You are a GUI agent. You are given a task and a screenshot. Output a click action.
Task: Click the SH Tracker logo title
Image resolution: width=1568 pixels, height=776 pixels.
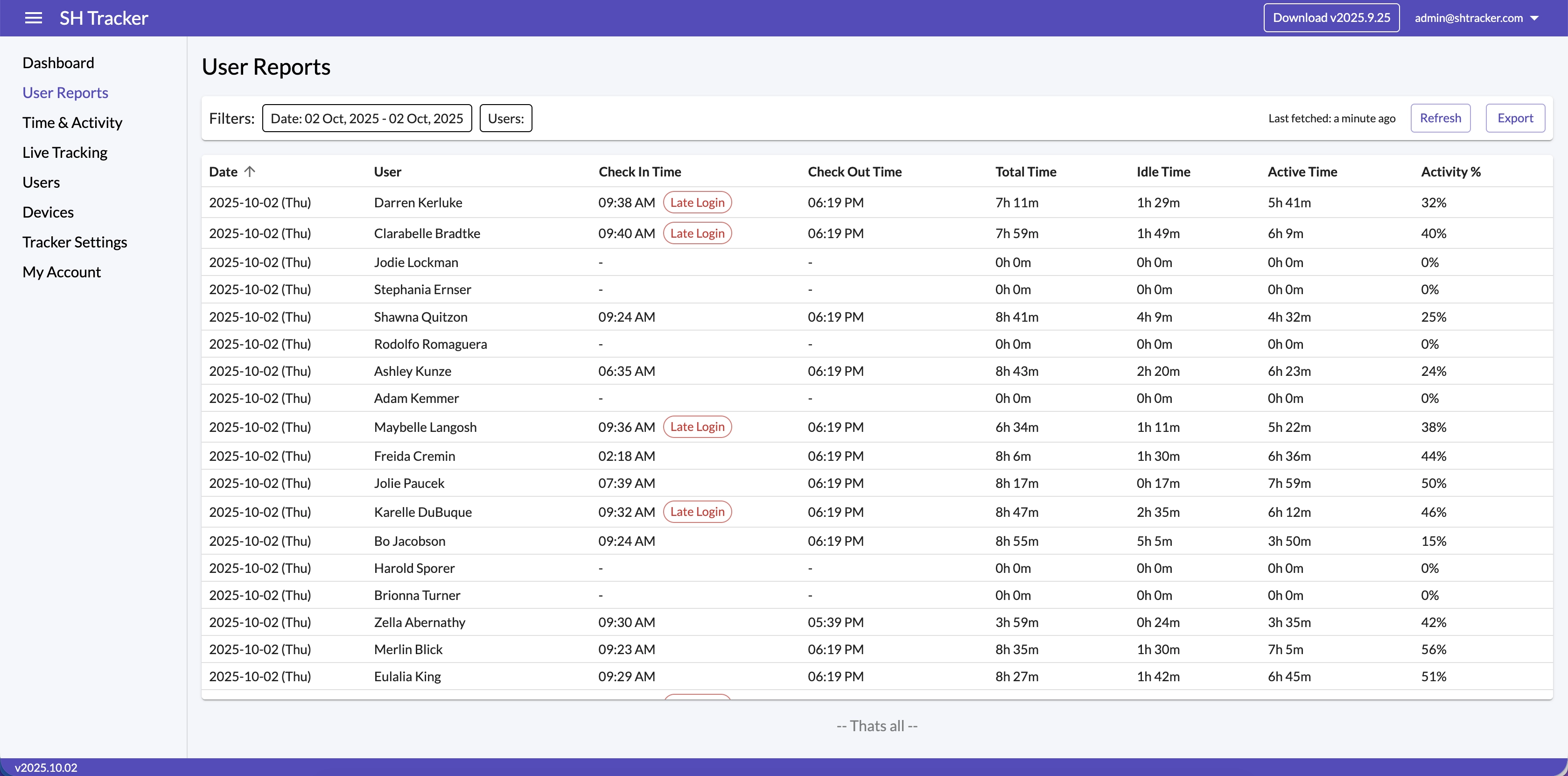pos(104,18)
